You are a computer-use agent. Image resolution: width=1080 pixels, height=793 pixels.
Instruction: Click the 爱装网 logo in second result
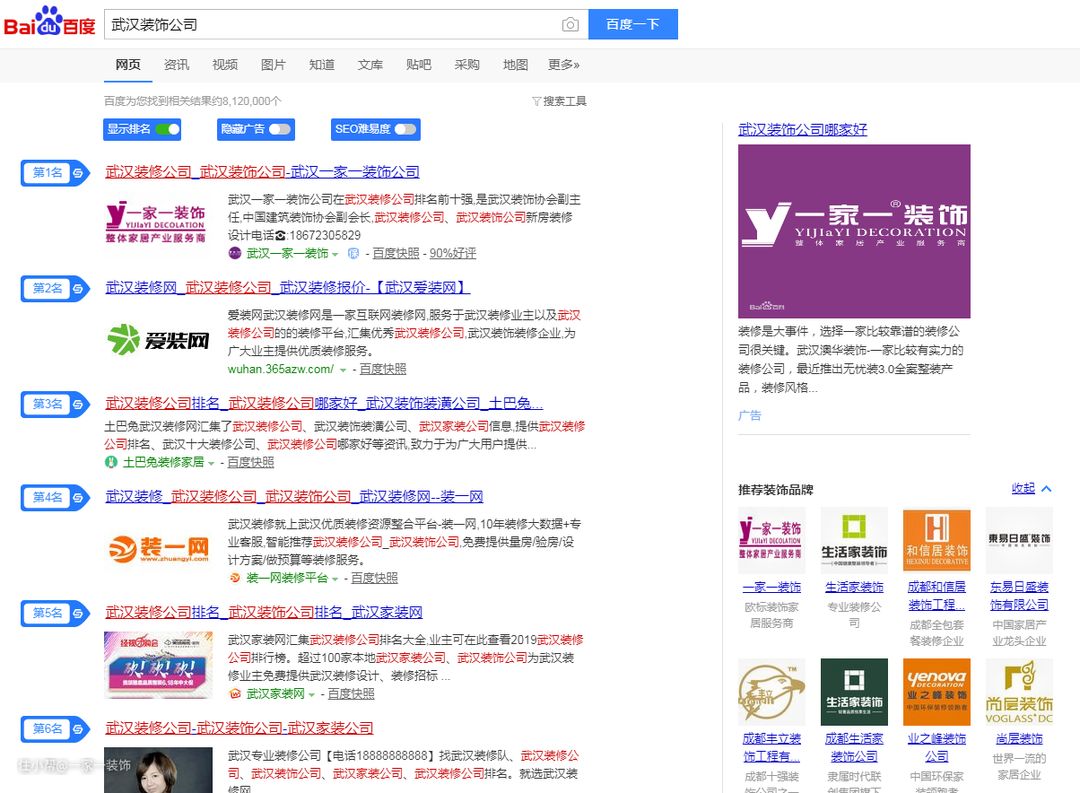pyautogui.click(x=158, y=340)
